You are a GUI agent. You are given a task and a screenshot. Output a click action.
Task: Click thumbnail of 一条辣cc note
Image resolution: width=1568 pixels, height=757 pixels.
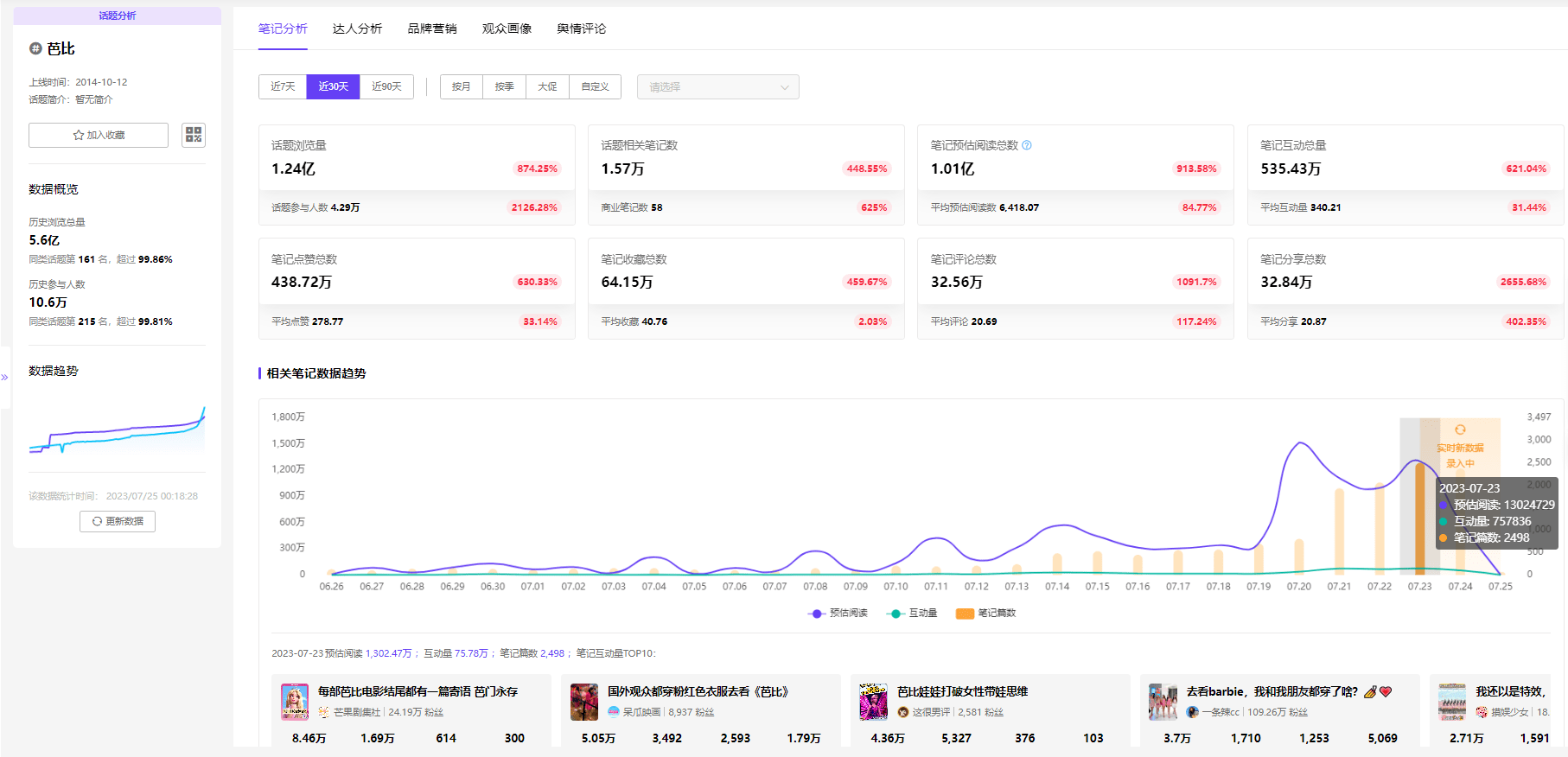[x=1163, y=702]
